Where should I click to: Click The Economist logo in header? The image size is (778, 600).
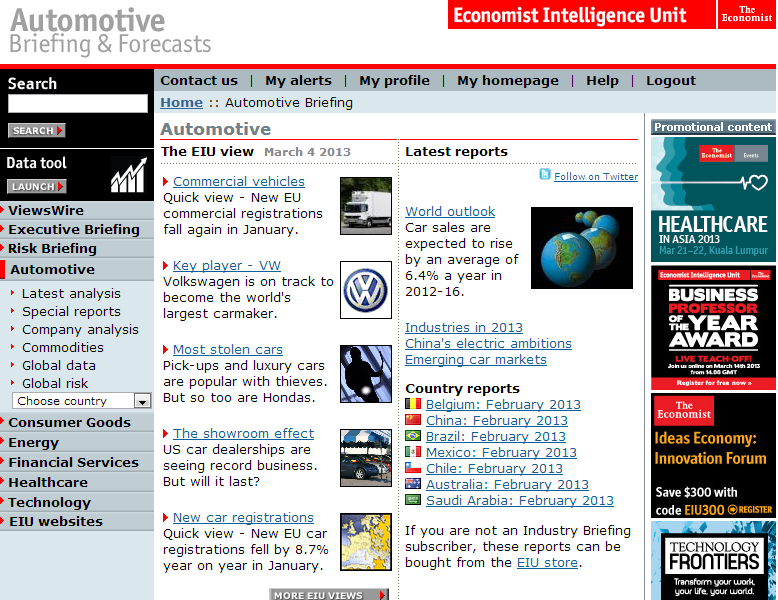747,14
